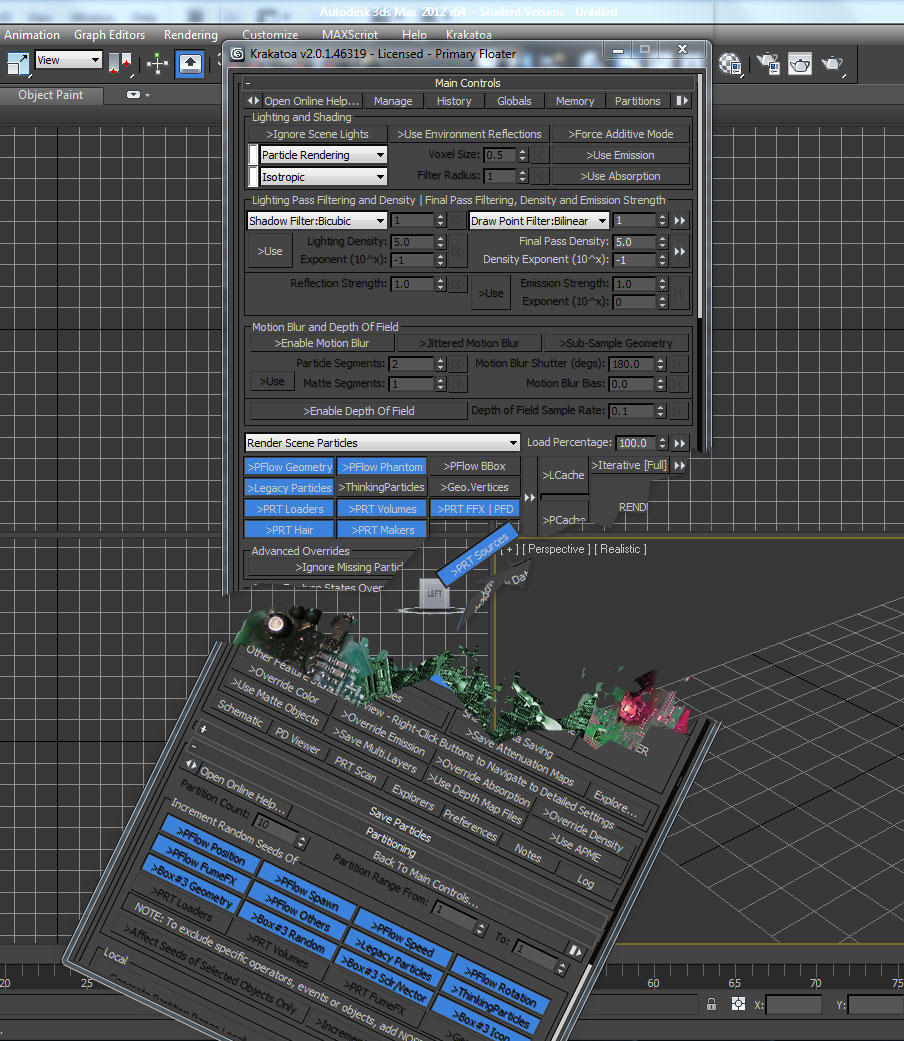904x1041 pixels.
Task: Click the ribbon minimize icon next to Object Paint
Action: (x=133, y=95)
